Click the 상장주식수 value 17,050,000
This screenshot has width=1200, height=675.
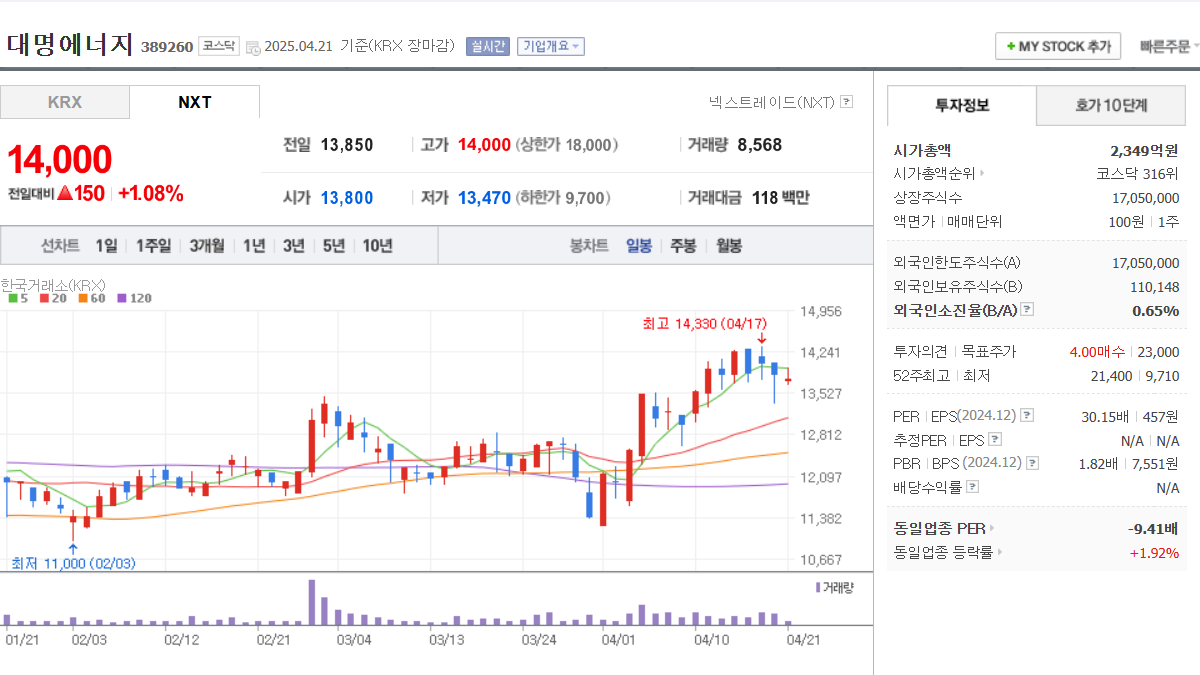click(1145, 197)
